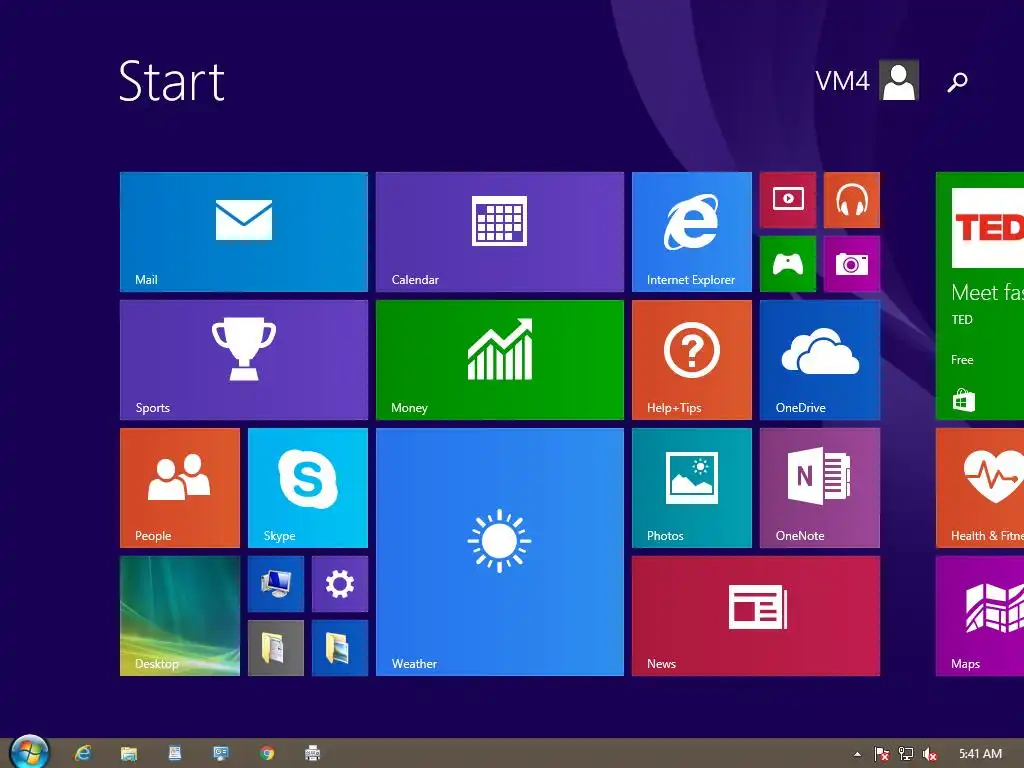This screenshot has height=768, width=1024.
Task: Open the Pictures folder tile
Action: 340,648
